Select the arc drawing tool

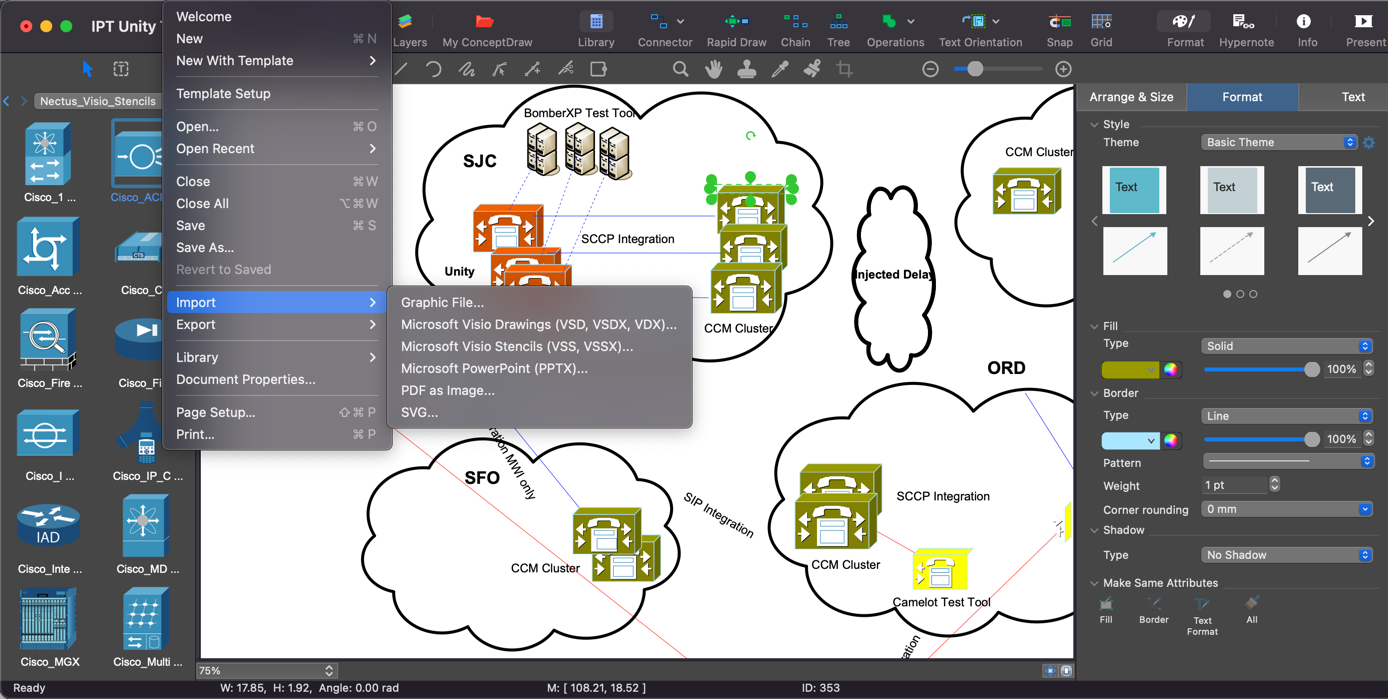coord(433,69)
